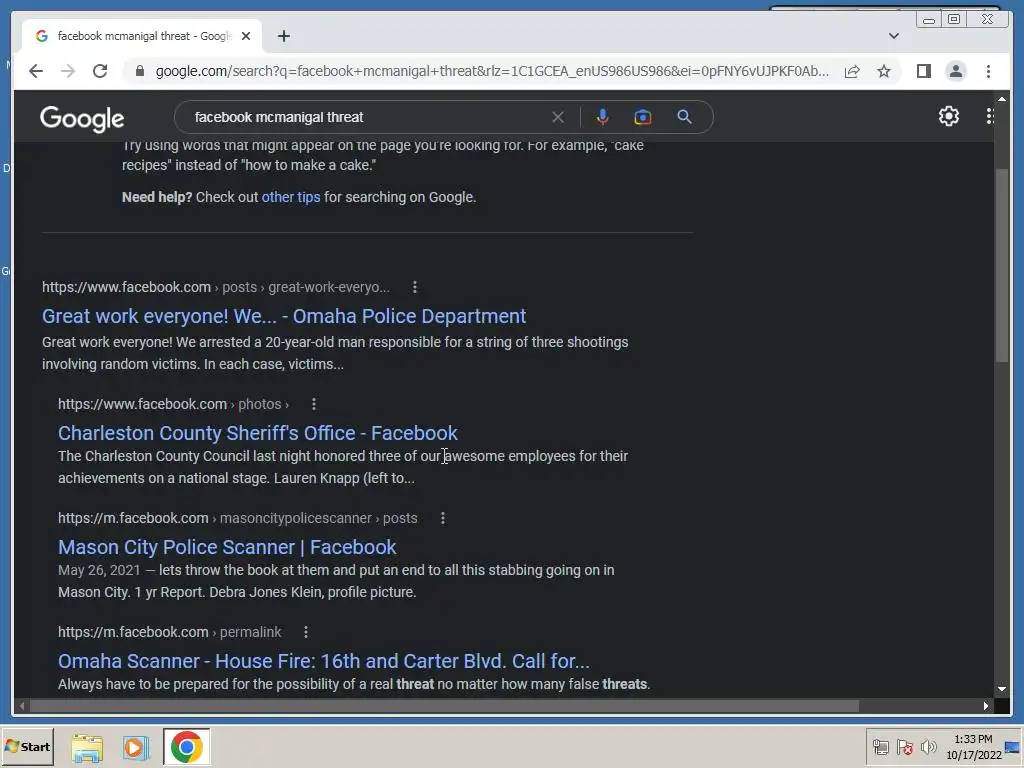Screen dimensions: 1024x768
Task: Close the facebook mcmanigal threat tab
Action: tap(246, 36)
